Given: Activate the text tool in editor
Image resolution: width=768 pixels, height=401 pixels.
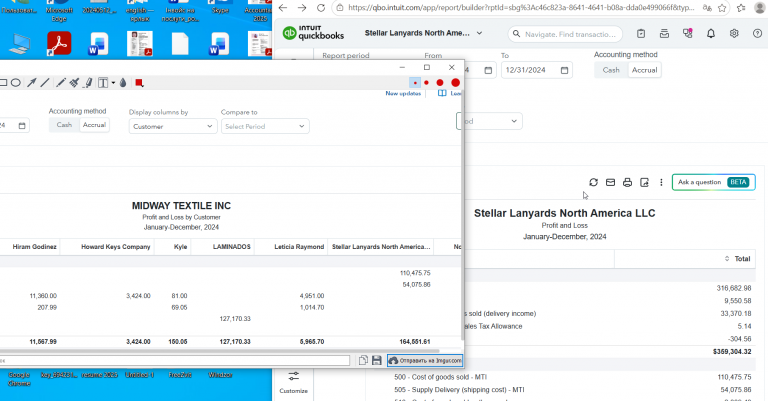Looking at the screenshot, I should tap(103, 83).
